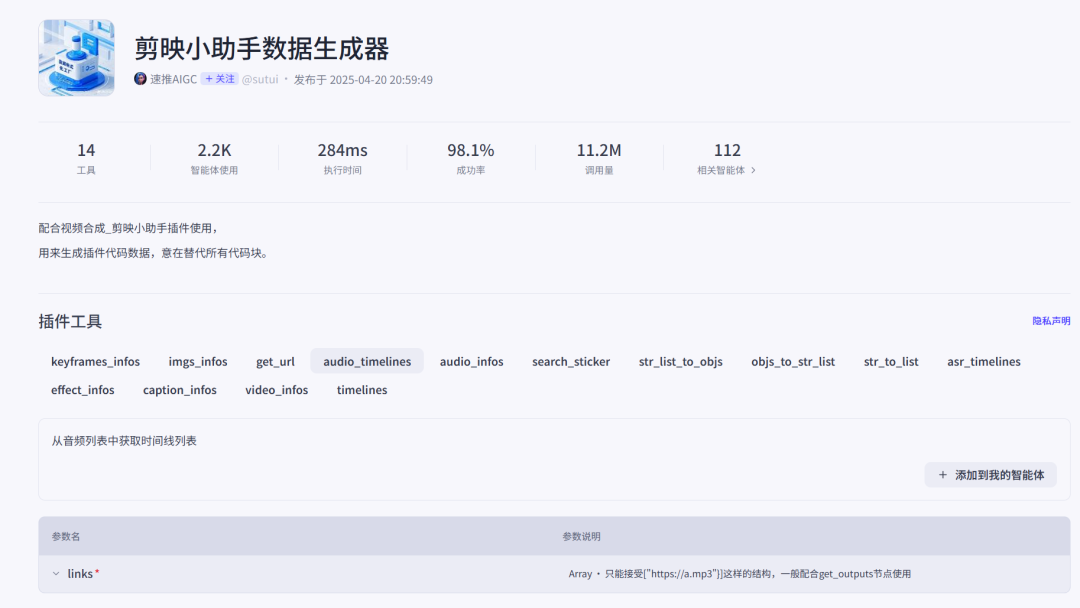Click the 从音频列表中获取时间线列表 description text
The image size is (1080, 608).
124,441
